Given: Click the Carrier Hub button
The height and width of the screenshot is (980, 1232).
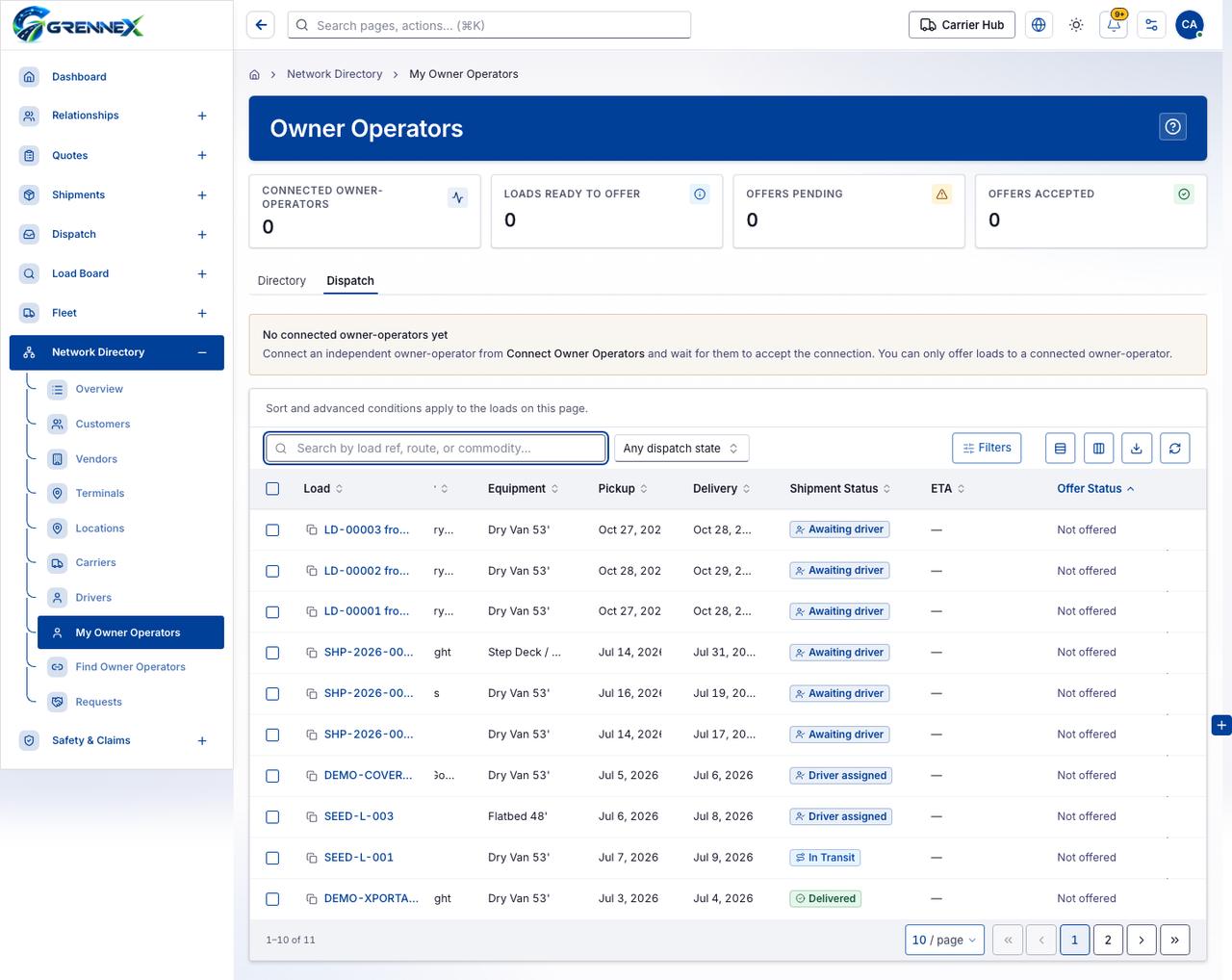Looking at the screenshot, I should tap(962, 25).
